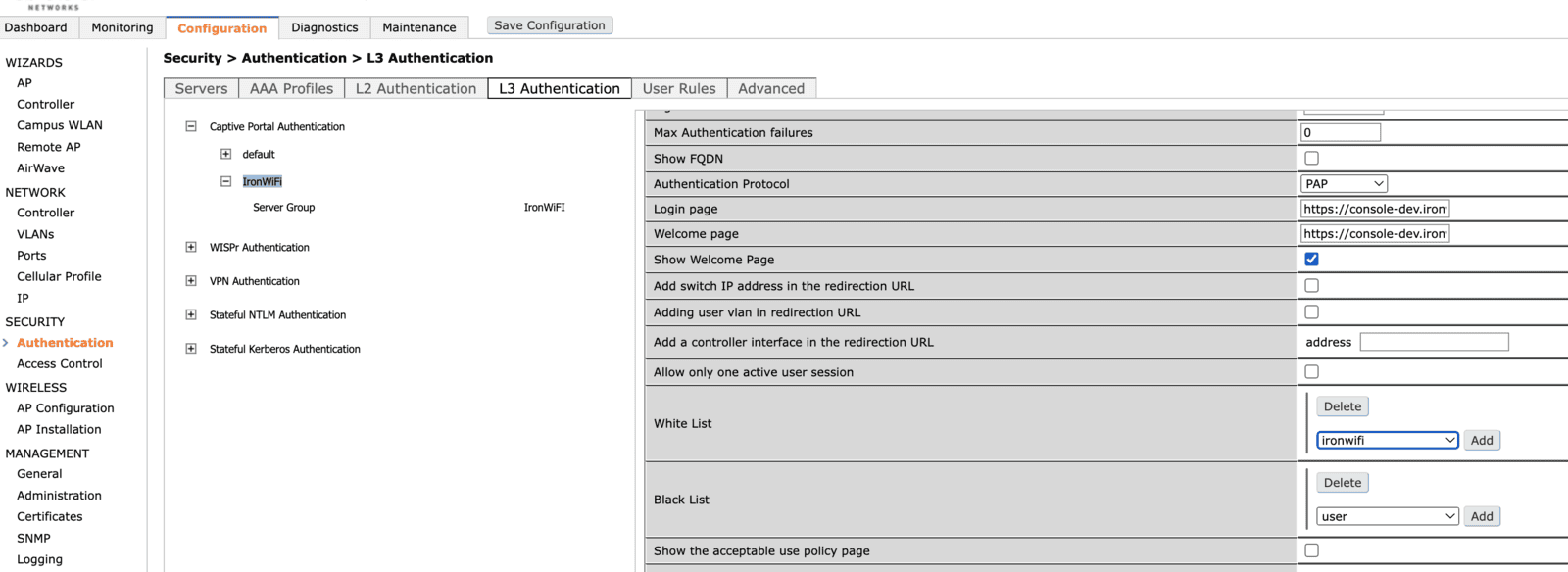Check Show the acceptable use policy page

pyautogui.click(x=1311, y=550)
